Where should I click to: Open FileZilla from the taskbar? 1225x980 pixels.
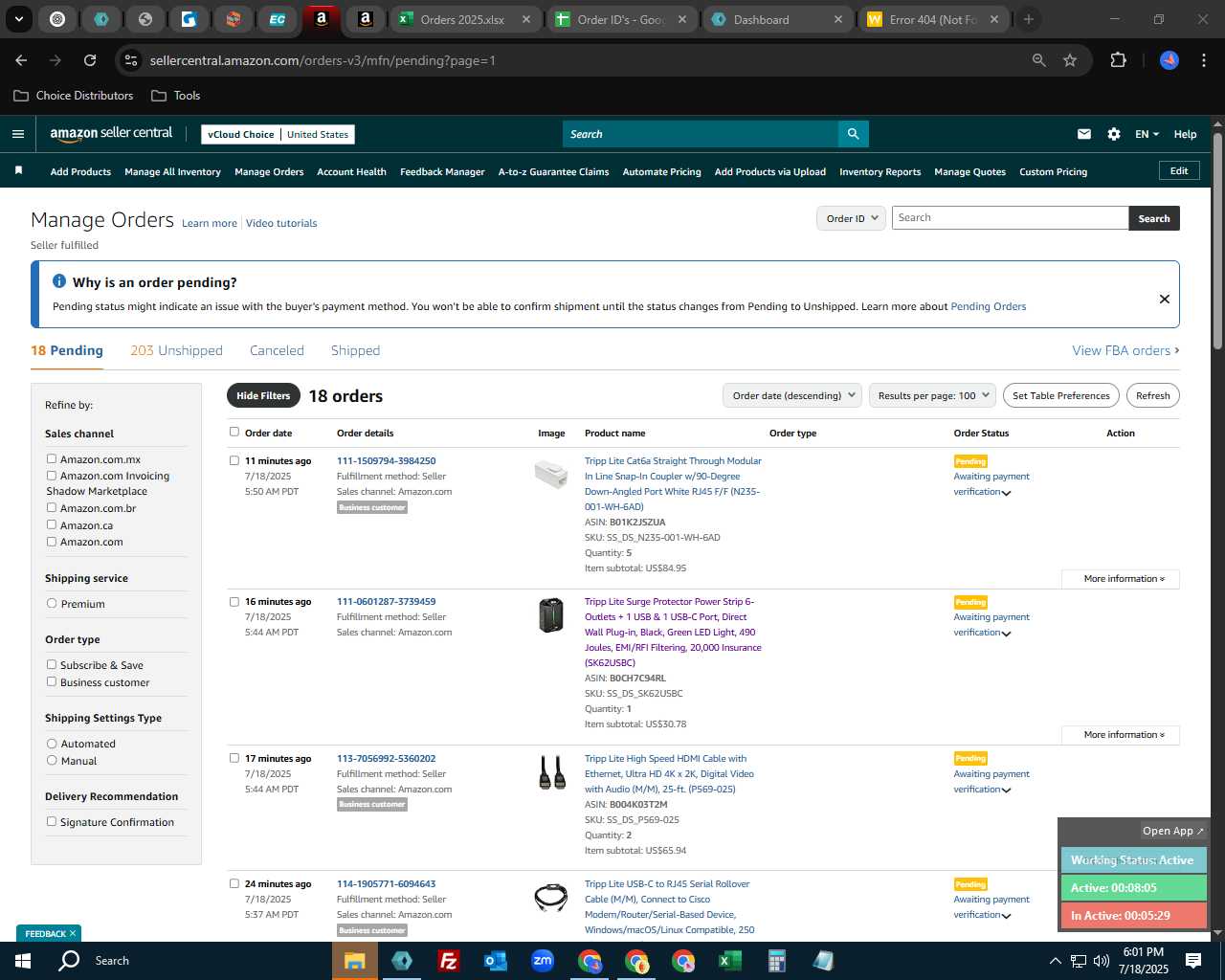pos(448,961)
